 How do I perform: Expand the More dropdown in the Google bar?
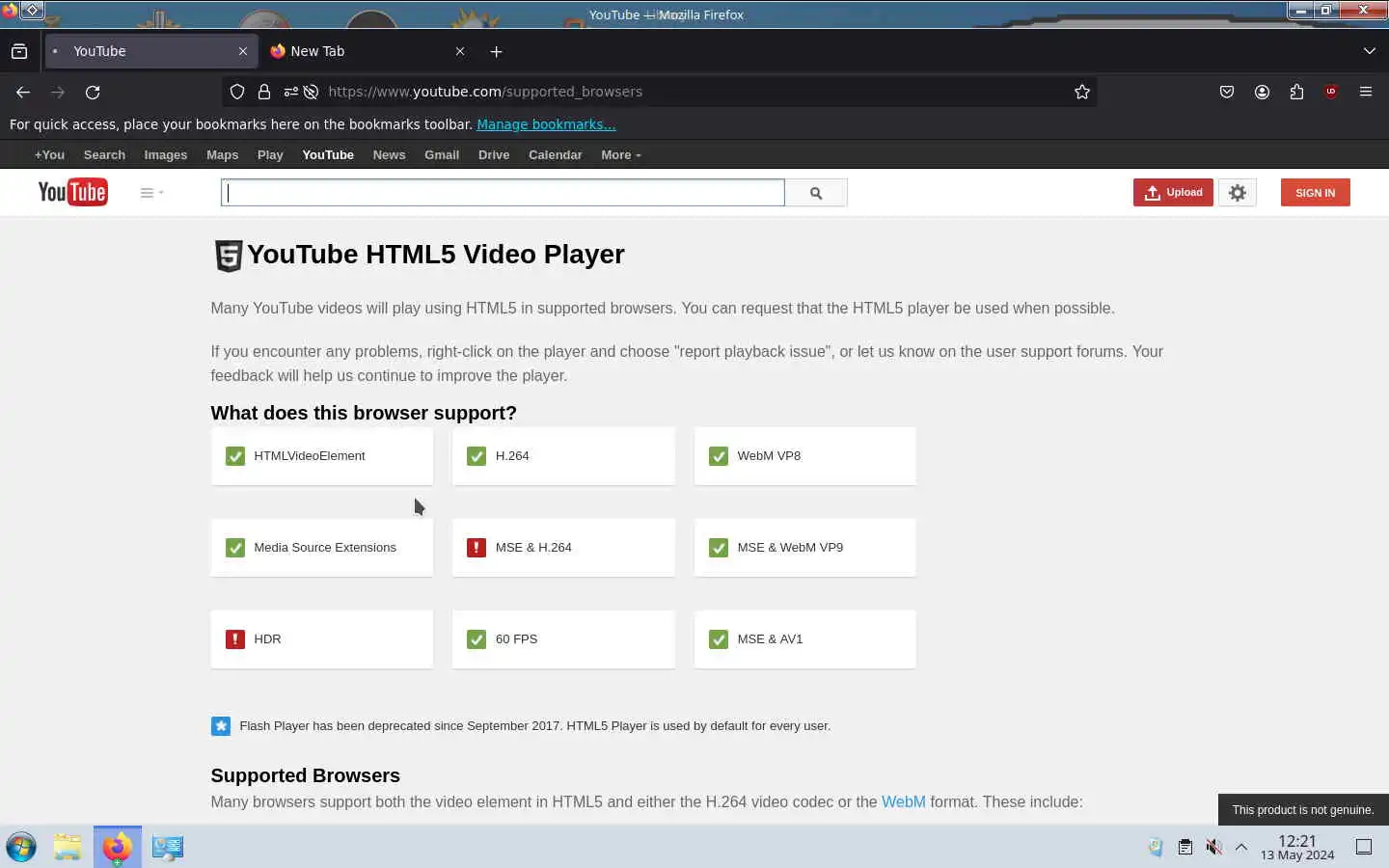pyautogui.click(x=620, y=155)
